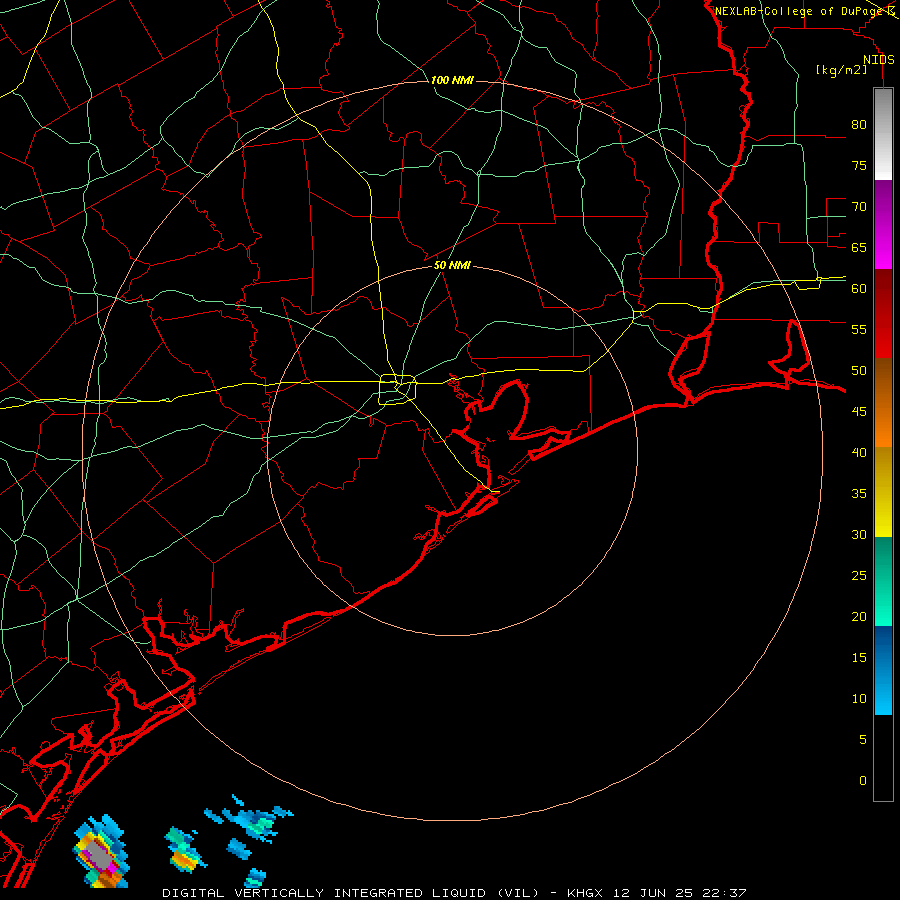900x900 pixels.
Task: Select the blue segment of the color bar
Action: (x=883, y=670)
